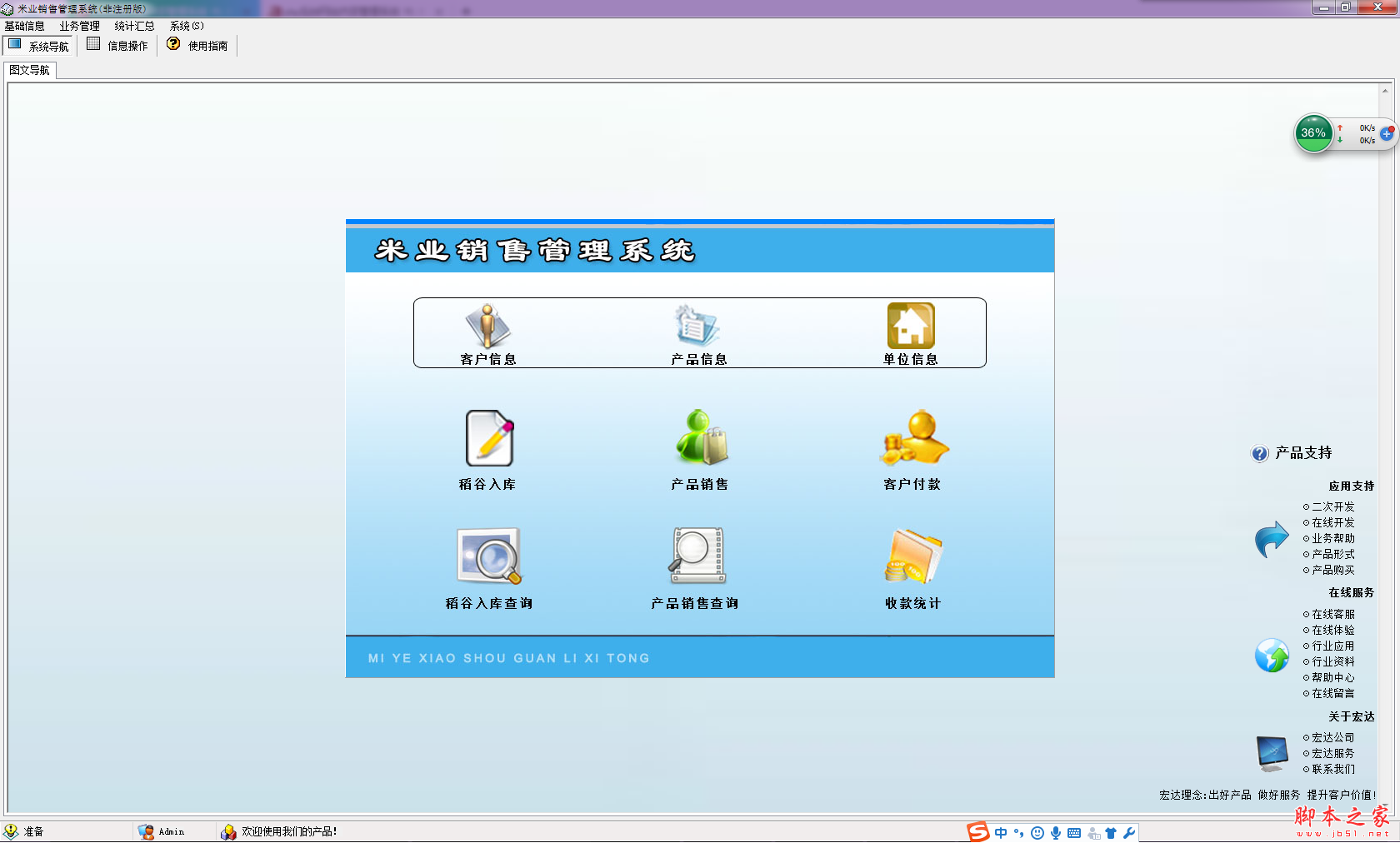Click the 收款统计 label
This screenshot has width=1400, height=843.
913,603
